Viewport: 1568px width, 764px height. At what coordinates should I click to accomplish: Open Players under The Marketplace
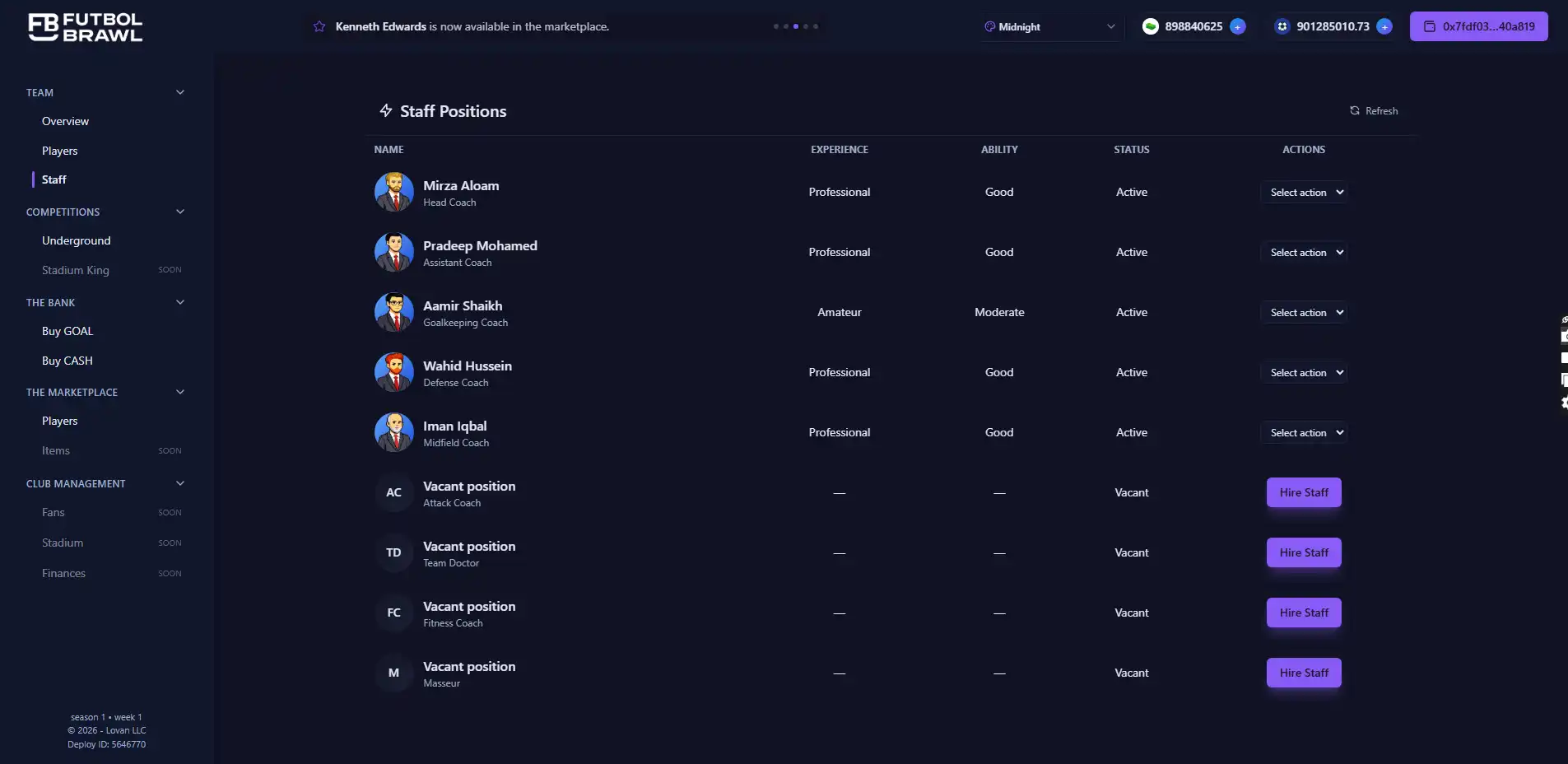click(59, 420)
